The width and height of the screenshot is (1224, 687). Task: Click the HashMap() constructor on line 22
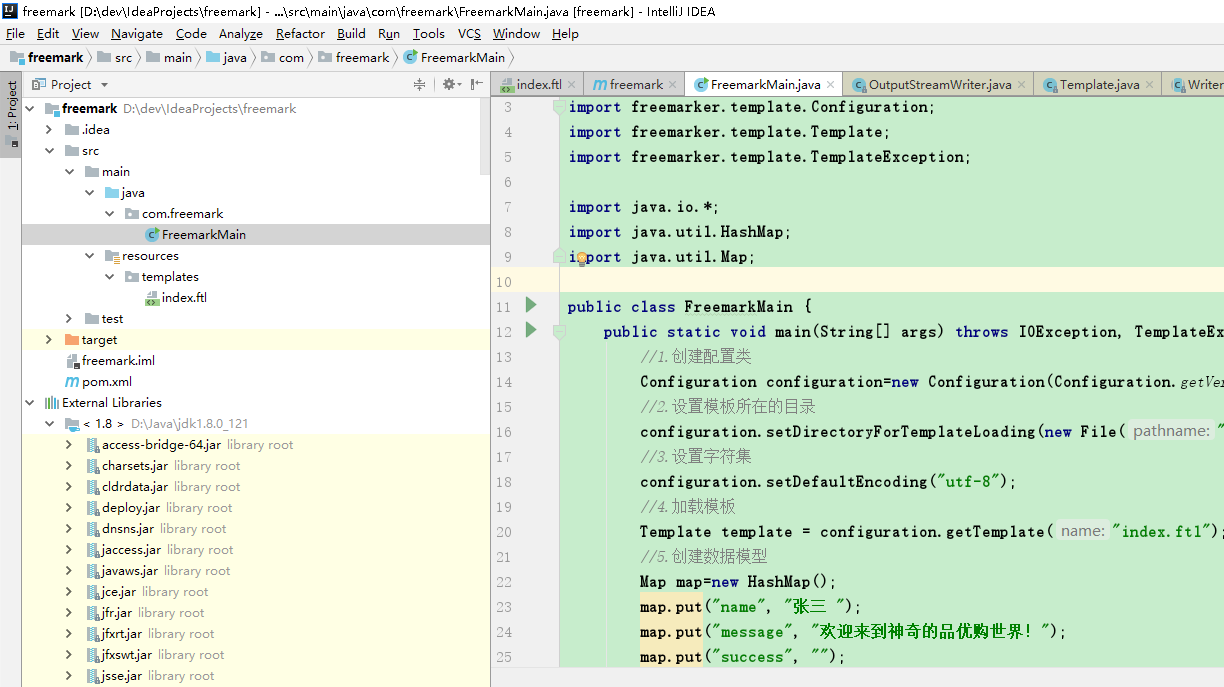coord(792,582)
